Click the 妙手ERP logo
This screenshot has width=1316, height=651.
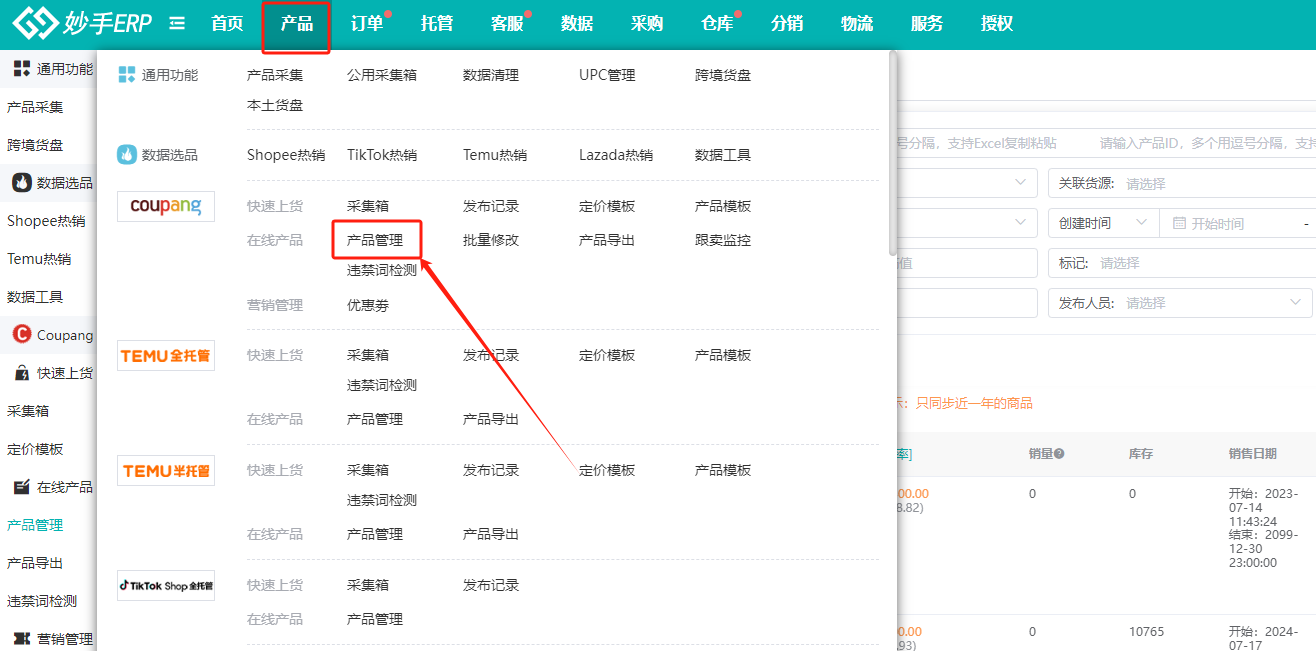(x=82, y=22)
